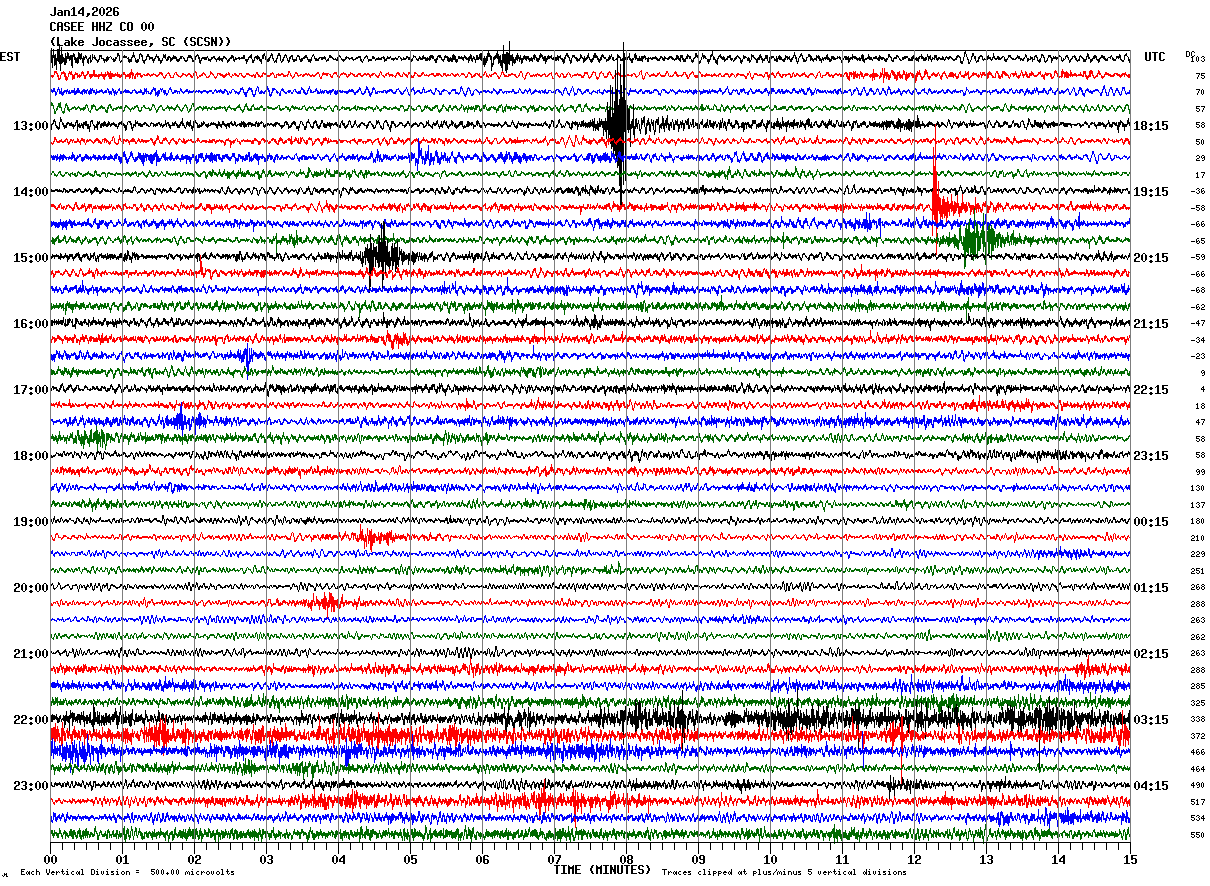The image size is (1210, 886).
Task: Click the Traces clipped at plus/minus 5 note
Action: tap(784, 872)
